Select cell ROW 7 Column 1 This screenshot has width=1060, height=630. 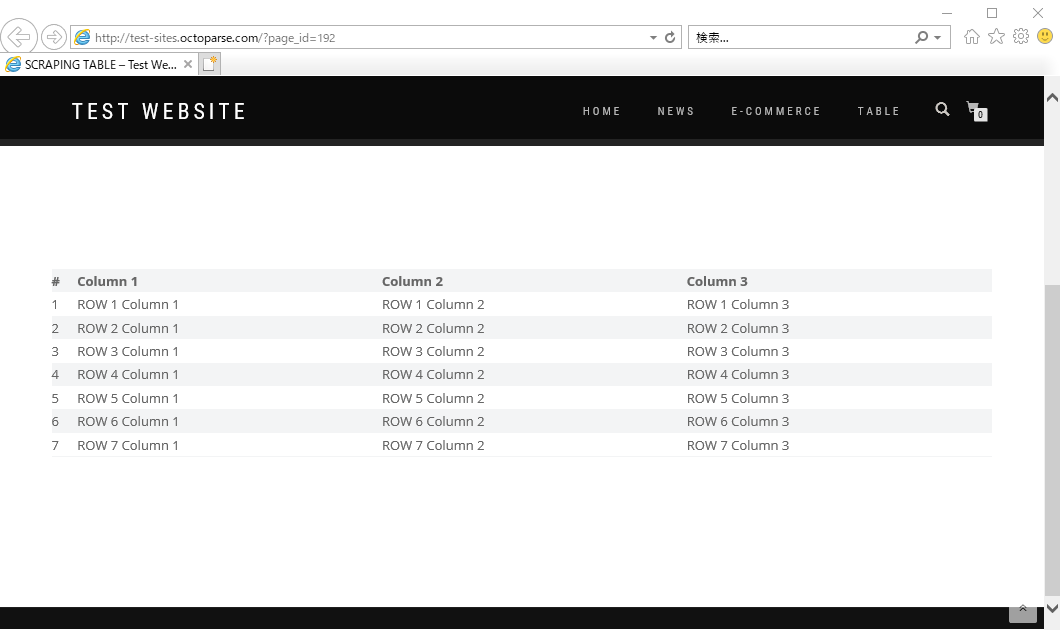(128, 445)
